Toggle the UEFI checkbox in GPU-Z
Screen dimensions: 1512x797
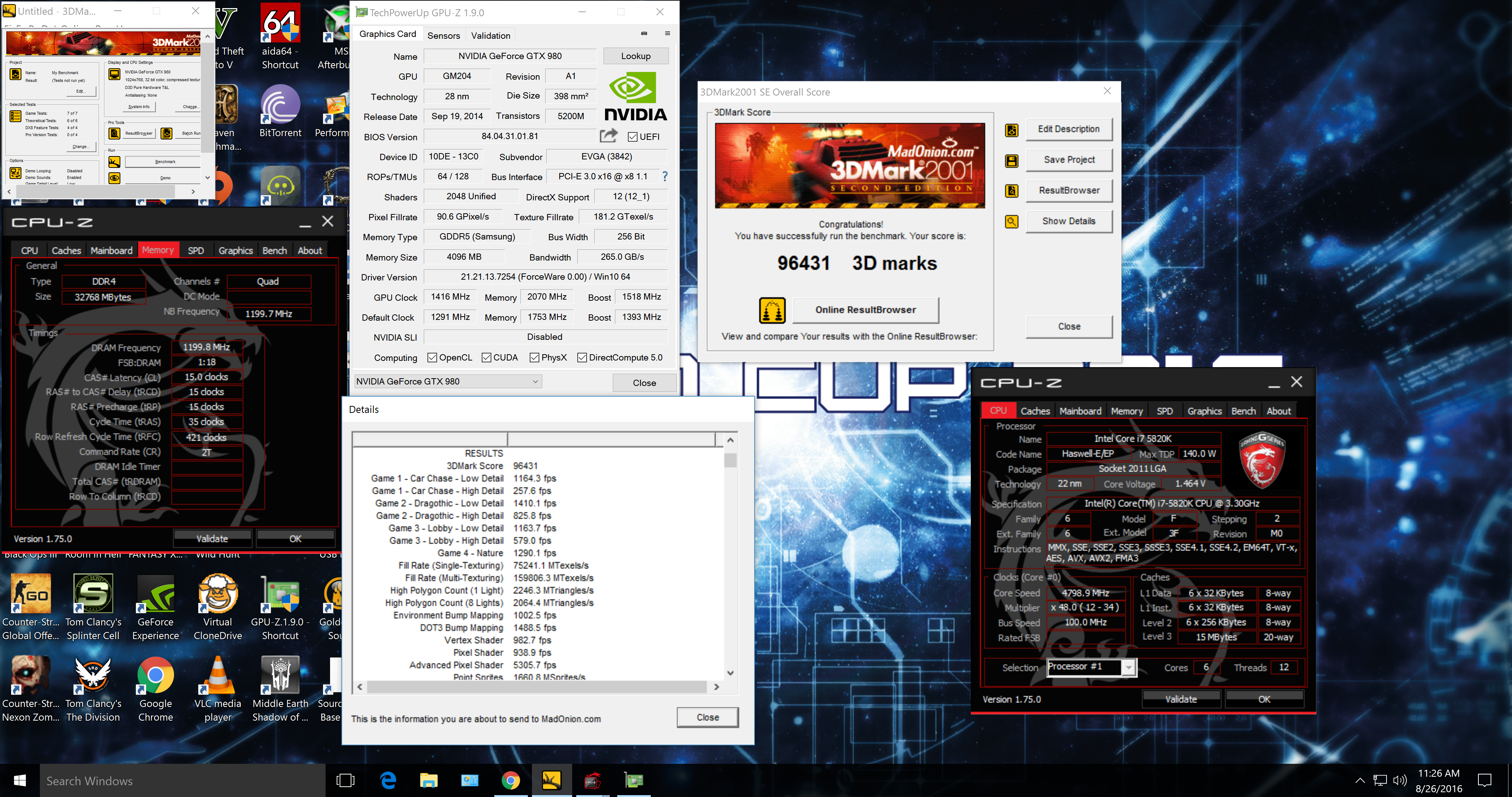tap(632, 137)
